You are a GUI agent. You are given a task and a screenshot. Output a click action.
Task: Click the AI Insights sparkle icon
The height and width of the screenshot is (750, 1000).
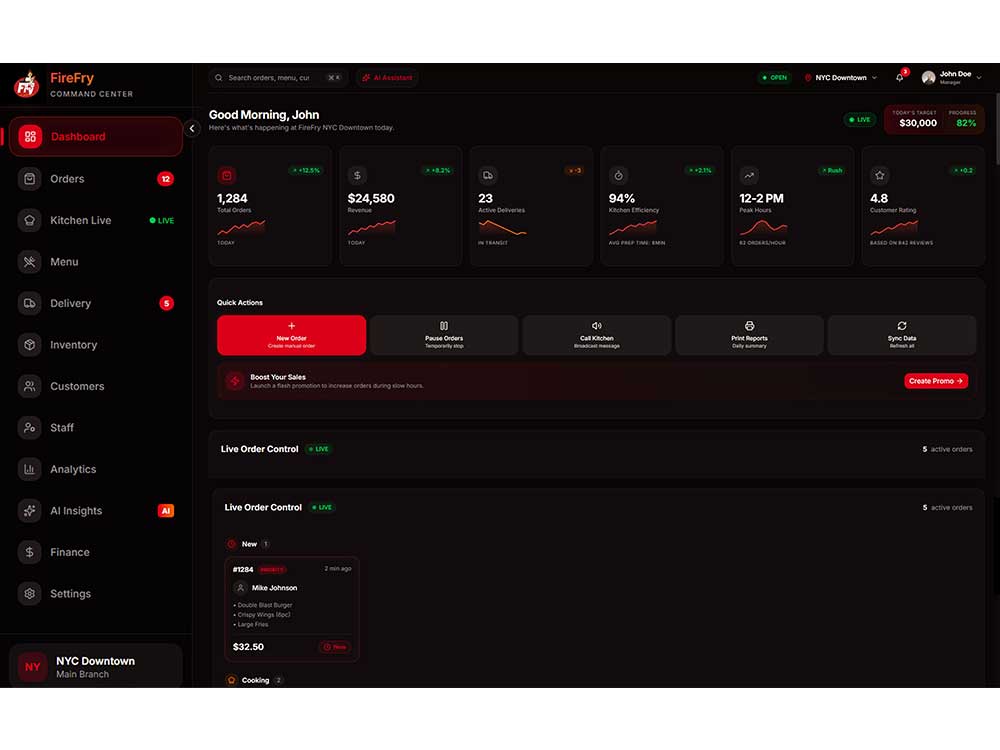29,510
